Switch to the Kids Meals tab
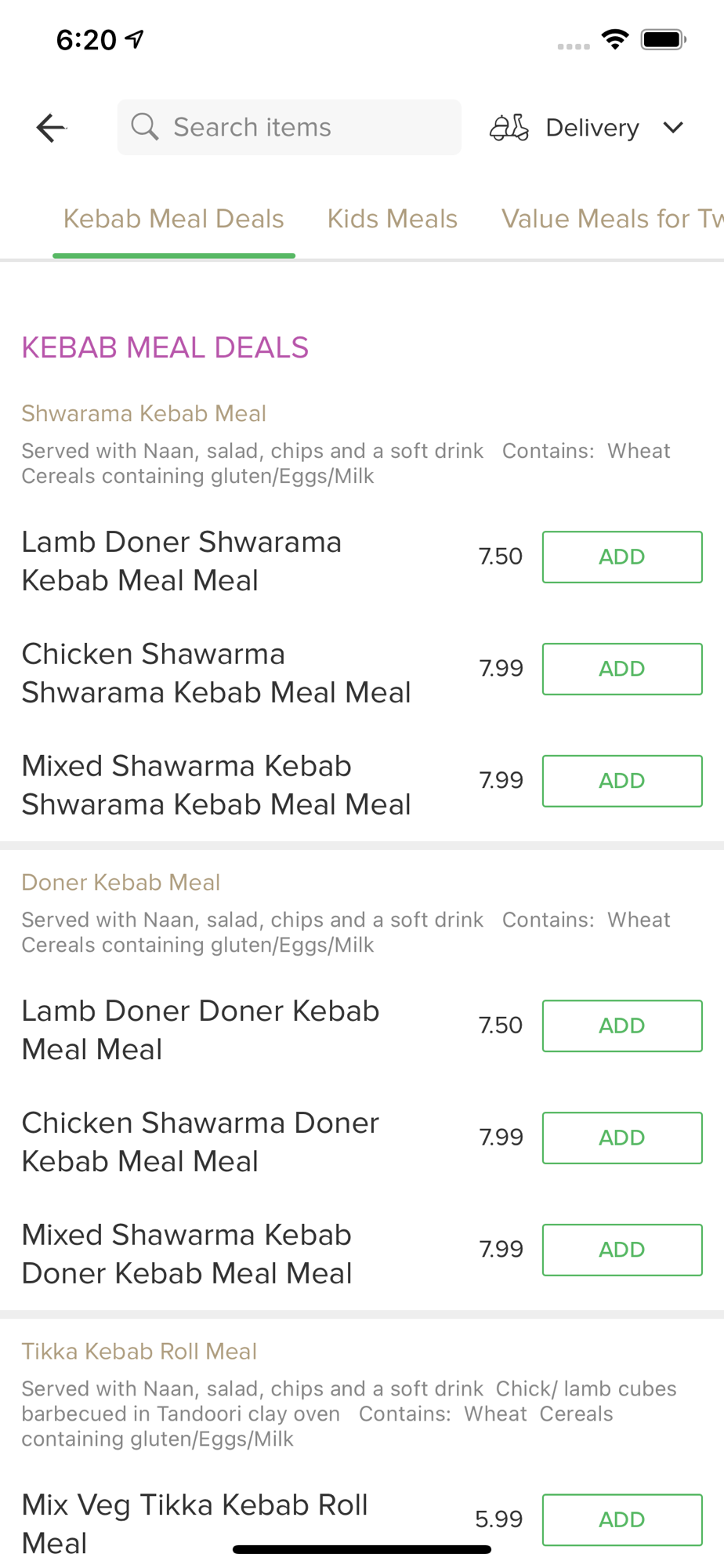 pyautogui.click(x=393, y=219)
